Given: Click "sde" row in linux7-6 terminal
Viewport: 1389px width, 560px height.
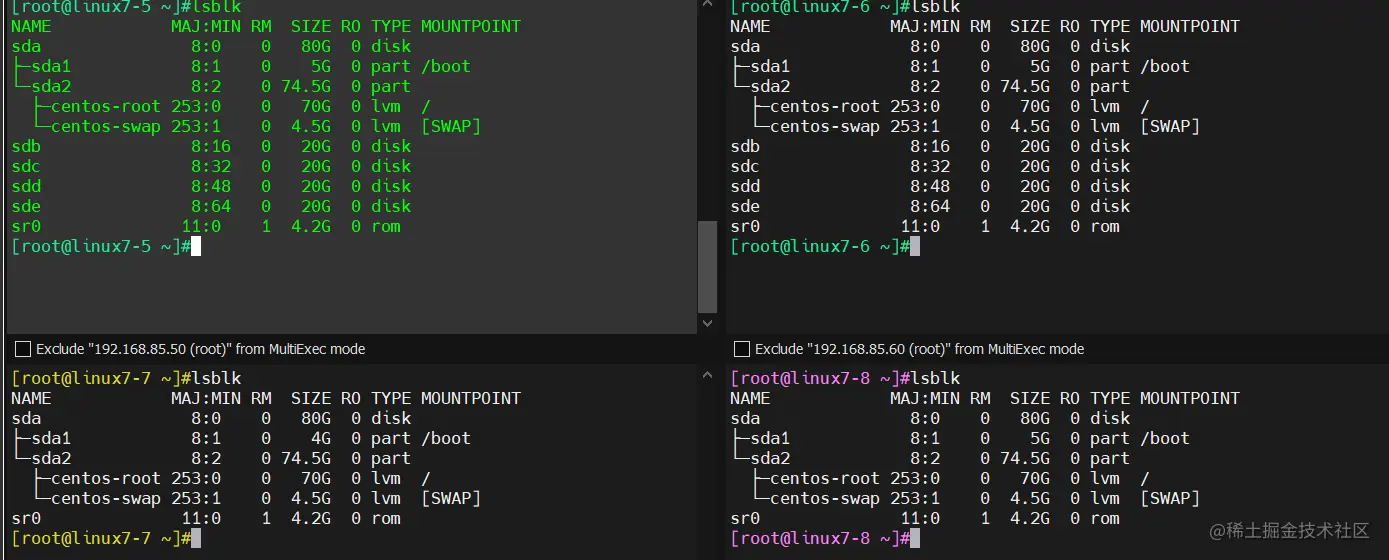Looking at the screenshot, I should click(x=930, y=206).
